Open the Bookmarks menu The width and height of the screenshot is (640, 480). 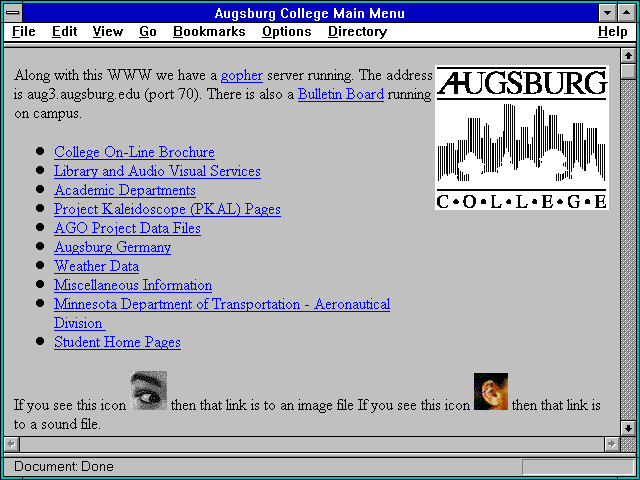[x=209, y=32]
